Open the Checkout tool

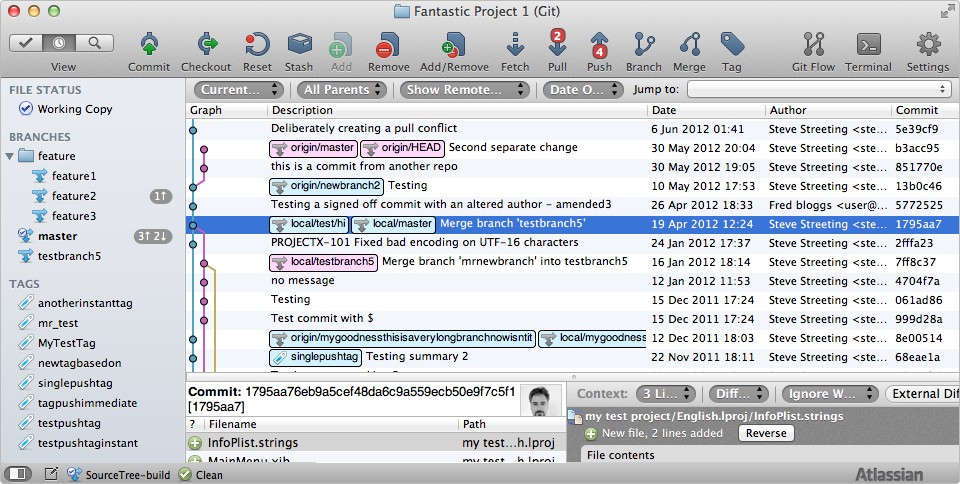tap(206, 44)
